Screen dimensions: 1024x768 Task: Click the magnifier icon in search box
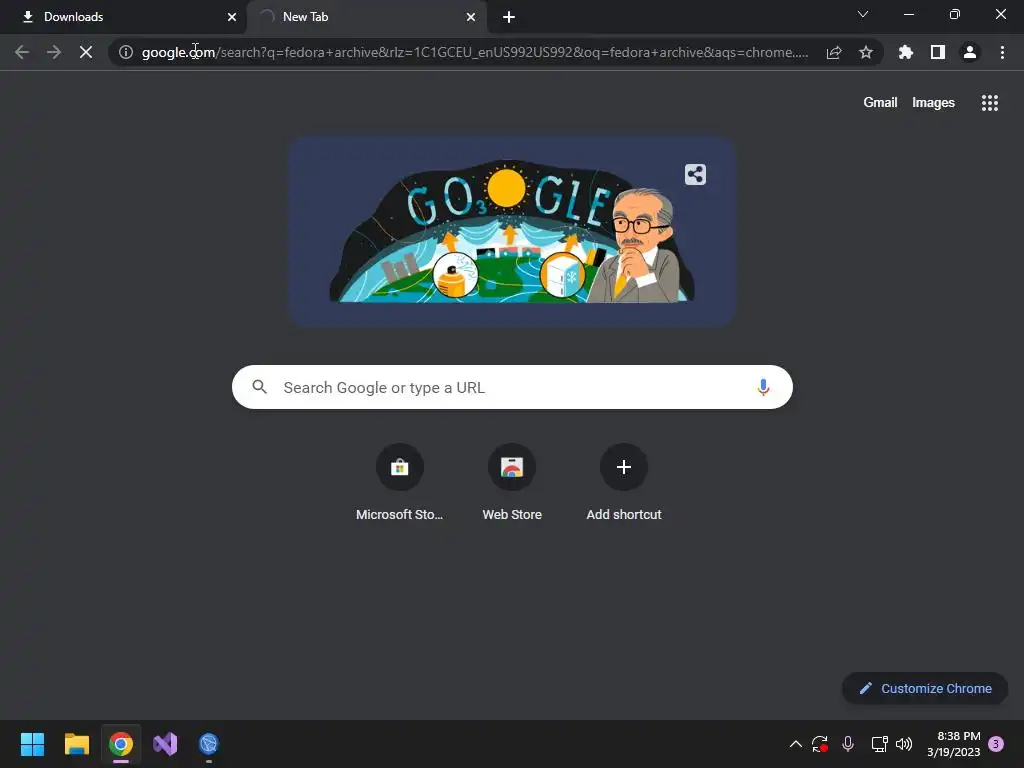259,387
